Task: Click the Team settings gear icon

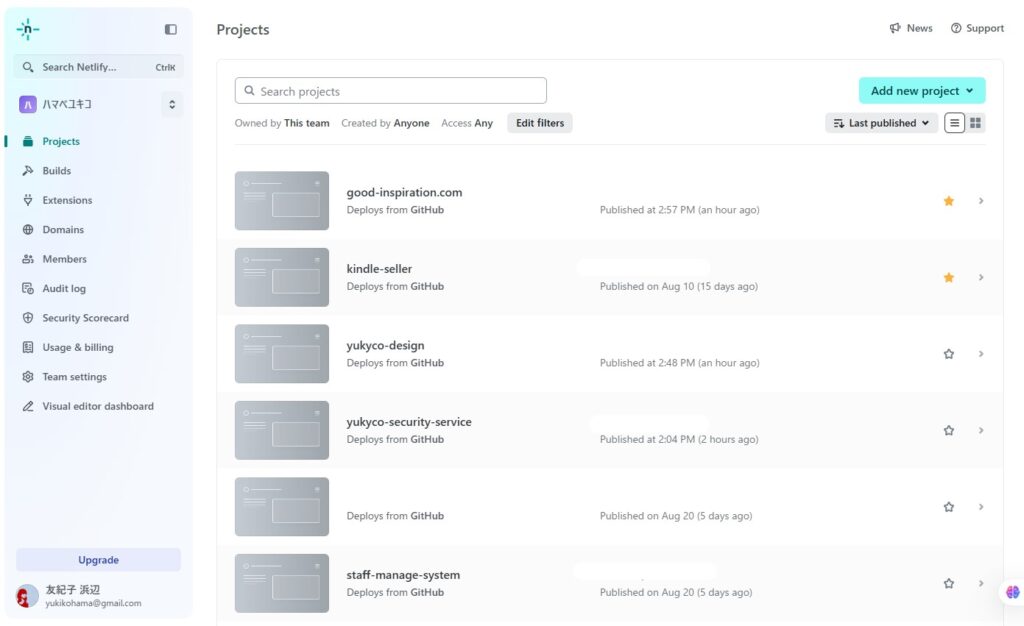Action: click(27, 377)
